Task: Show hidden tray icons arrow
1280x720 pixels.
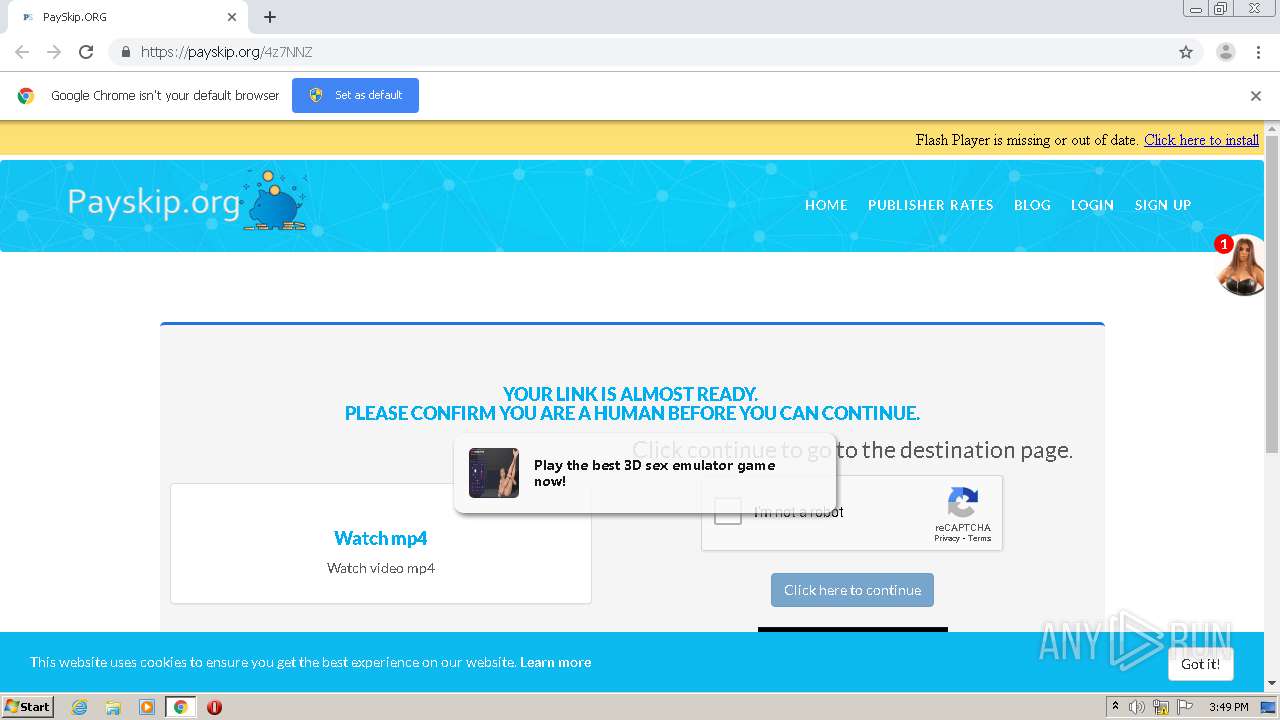Action: [1115, 707]
